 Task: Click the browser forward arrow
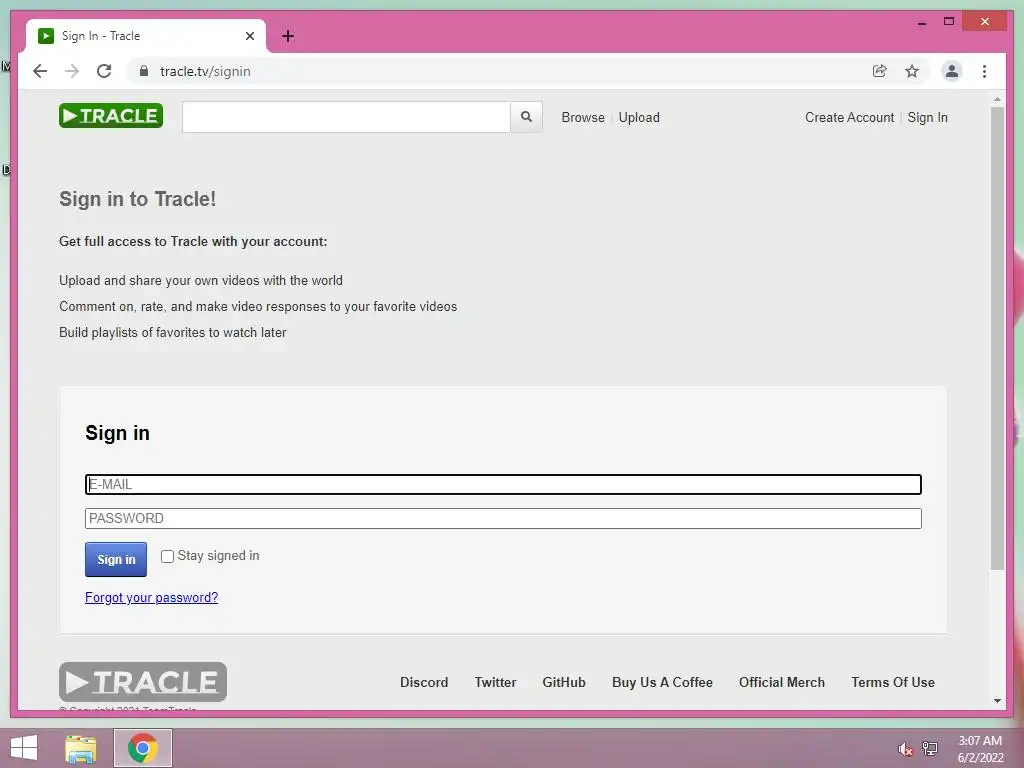[72, 71]
